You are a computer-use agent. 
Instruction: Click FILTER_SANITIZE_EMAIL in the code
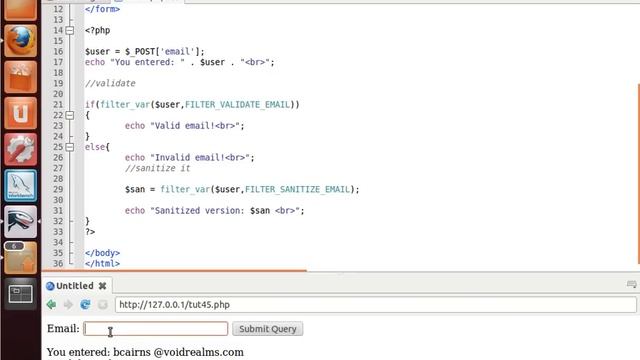[298, 189]
